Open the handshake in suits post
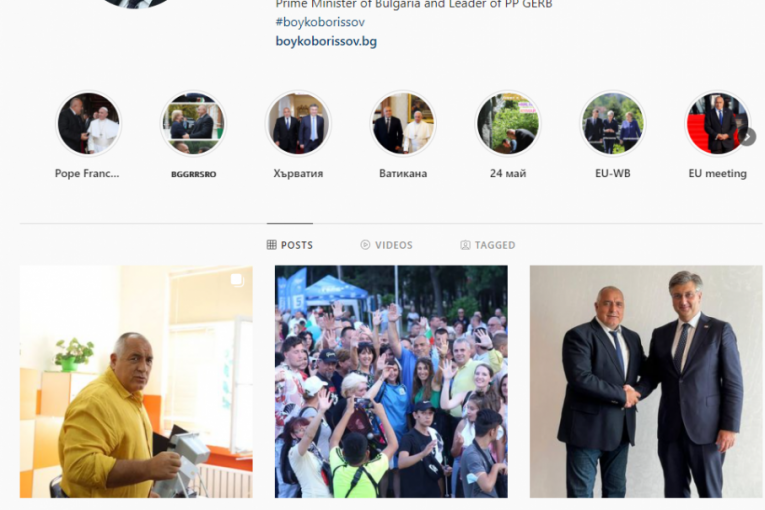765x510 pixels. (646, 382)
